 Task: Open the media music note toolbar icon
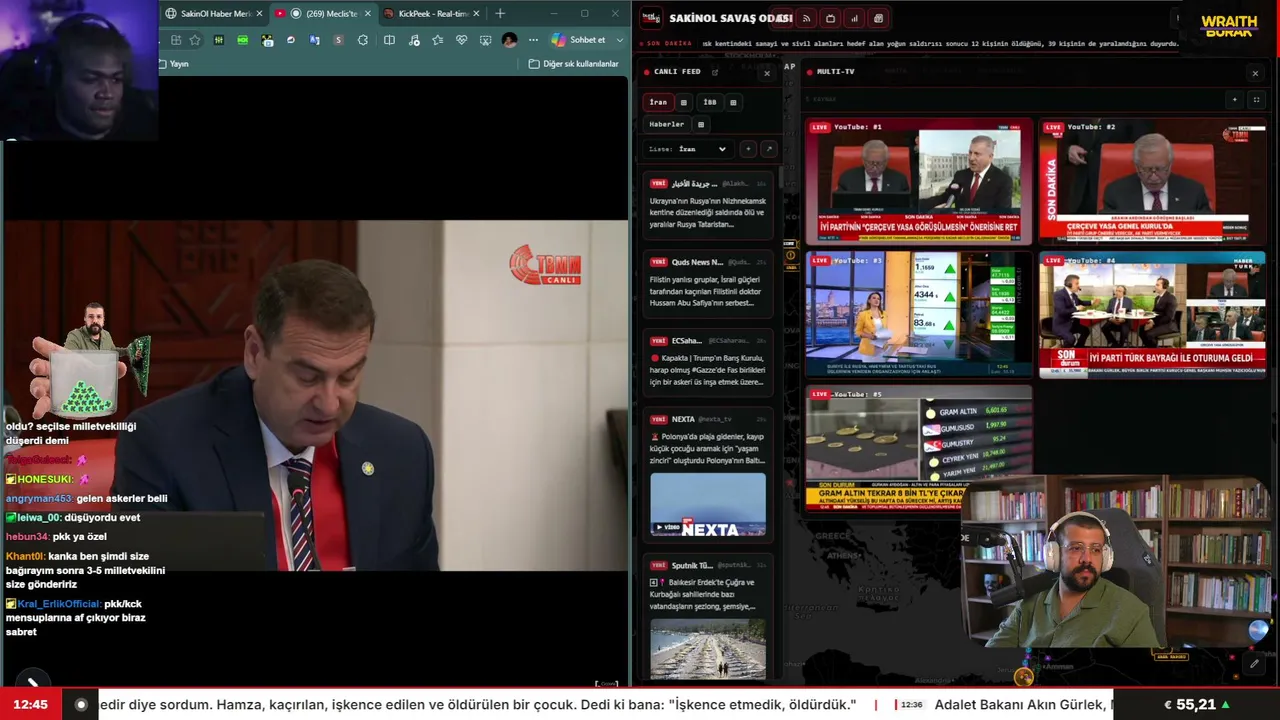(x=413, y=40)
